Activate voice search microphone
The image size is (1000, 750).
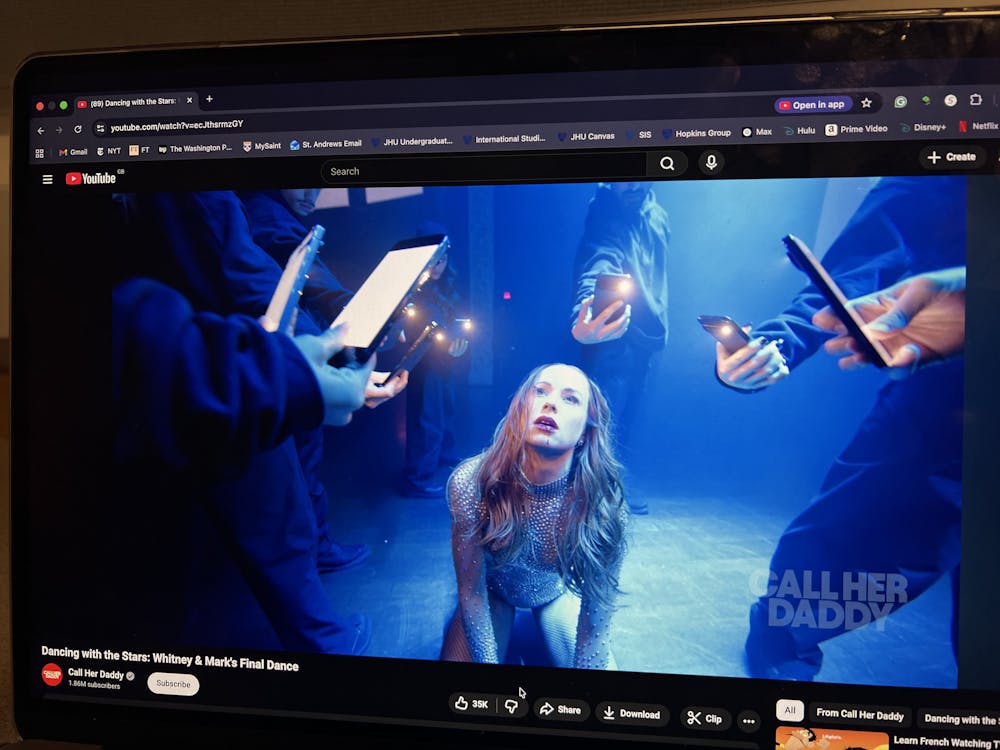pos(711,162)
